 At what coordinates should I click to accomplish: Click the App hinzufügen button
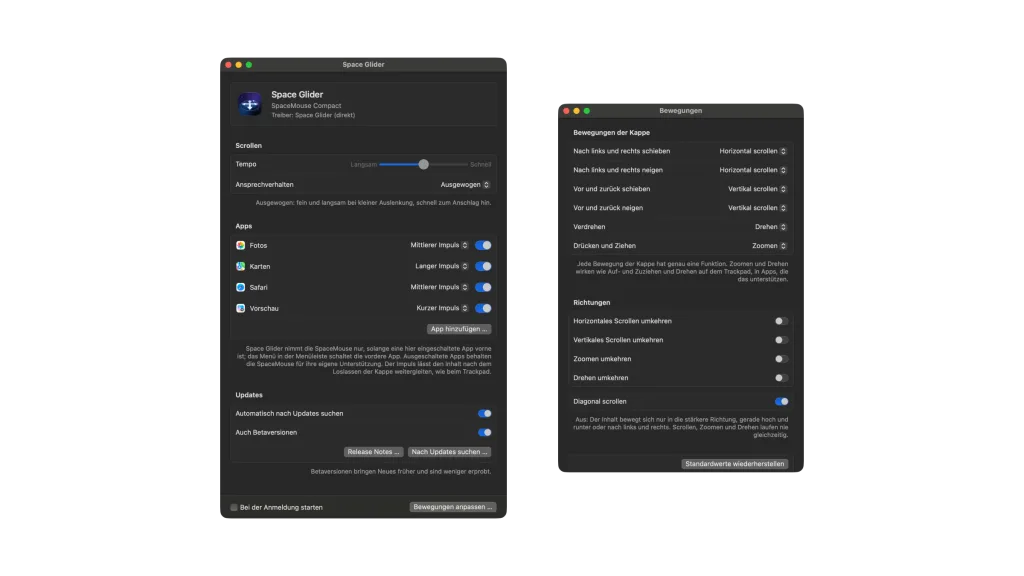click(x=459, y=329)
